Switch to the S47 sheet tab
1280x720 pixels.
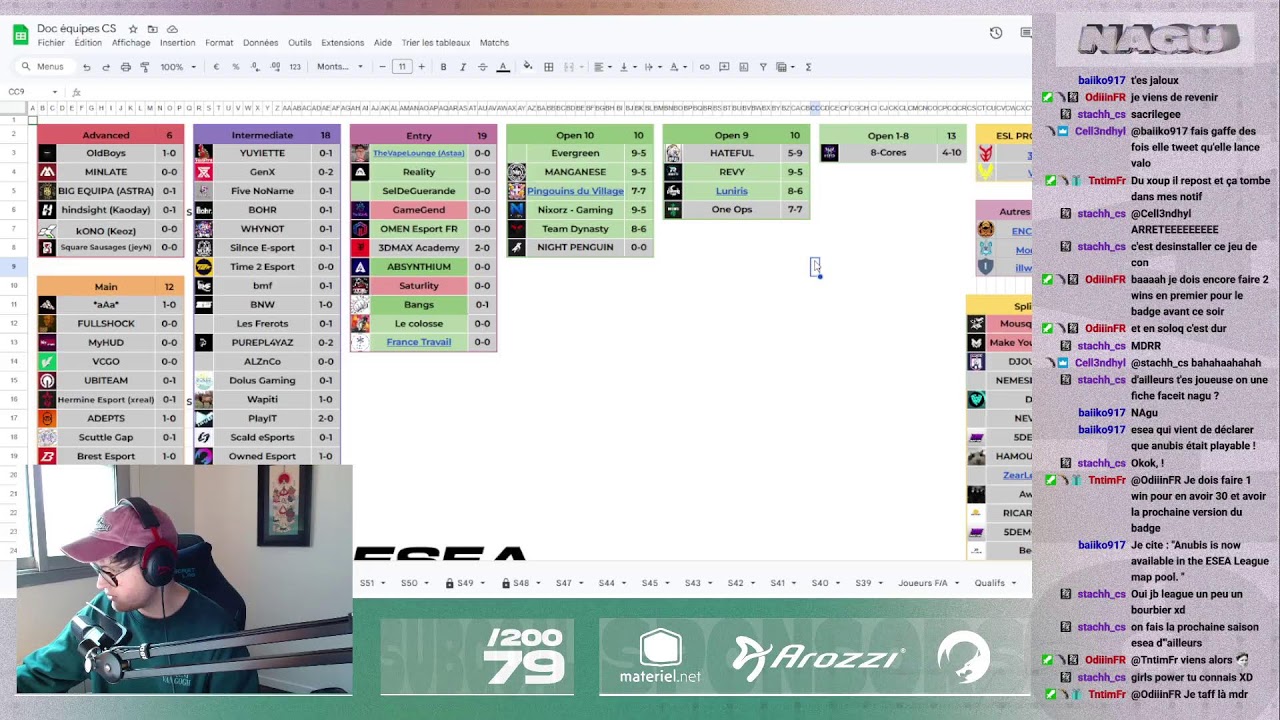click(x=564, y=583)
